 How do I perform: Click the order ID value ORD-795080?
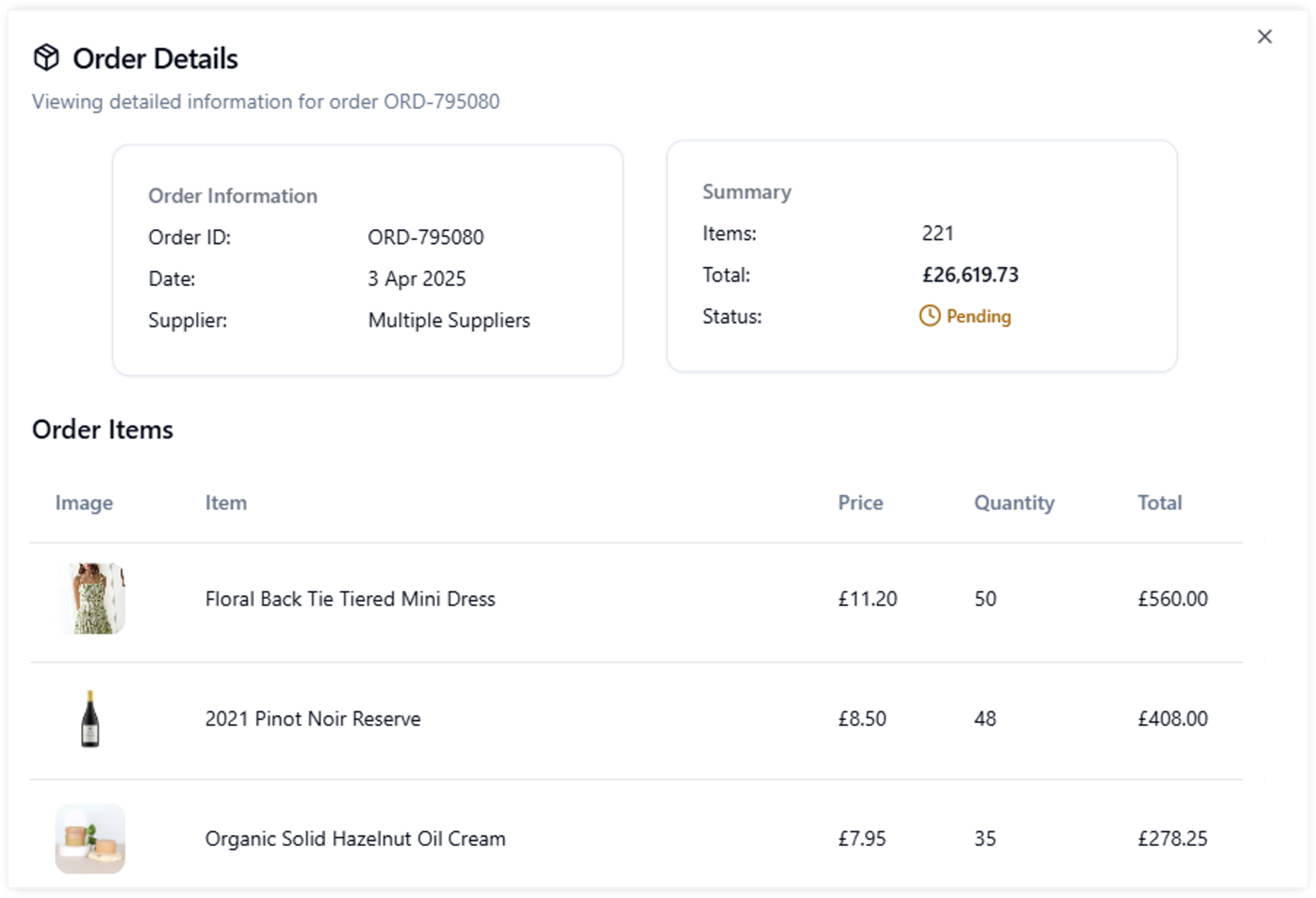[426, 237]
